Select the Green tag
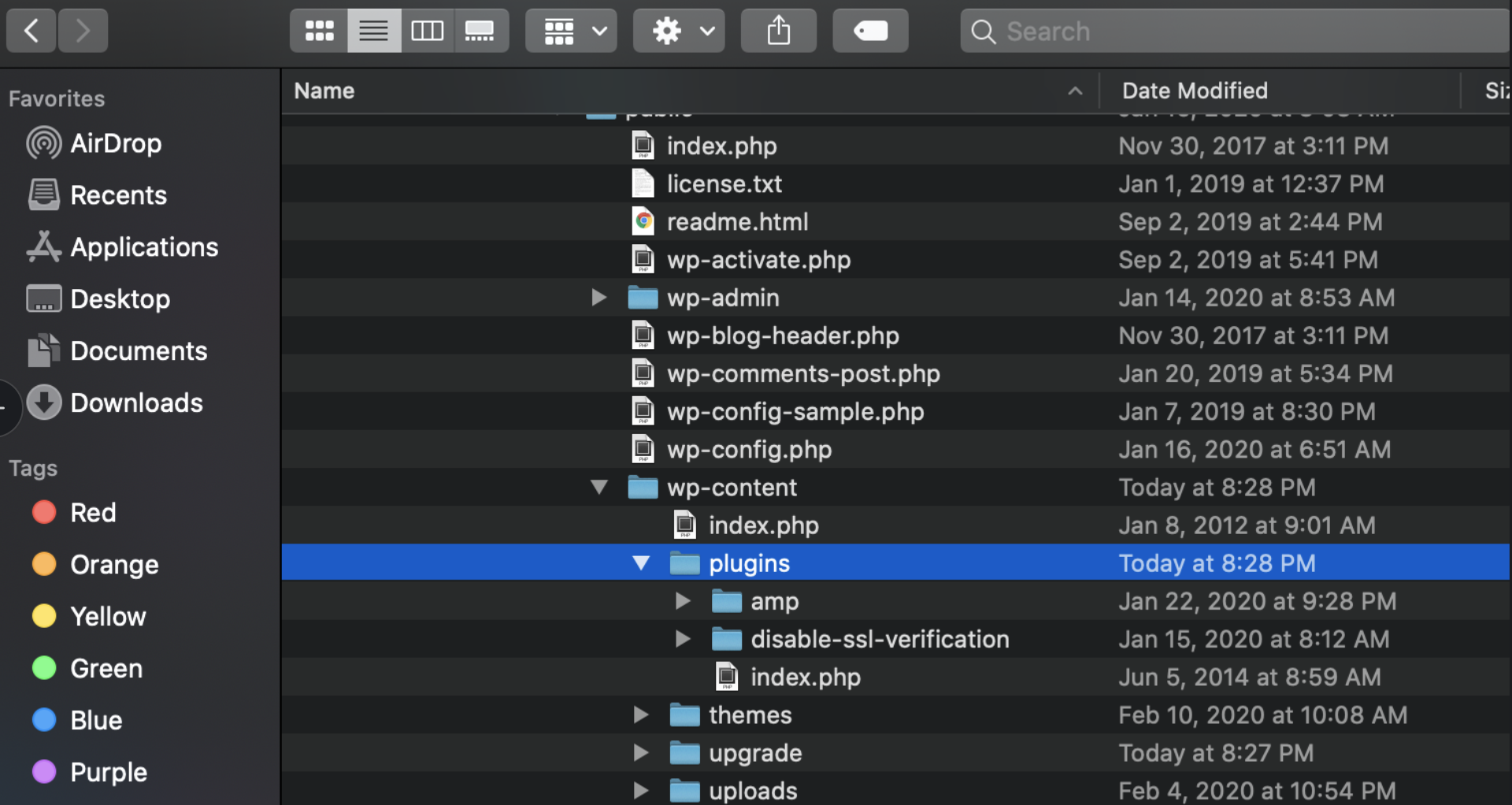Screen dimensions: 1512x805 (106, 668)
